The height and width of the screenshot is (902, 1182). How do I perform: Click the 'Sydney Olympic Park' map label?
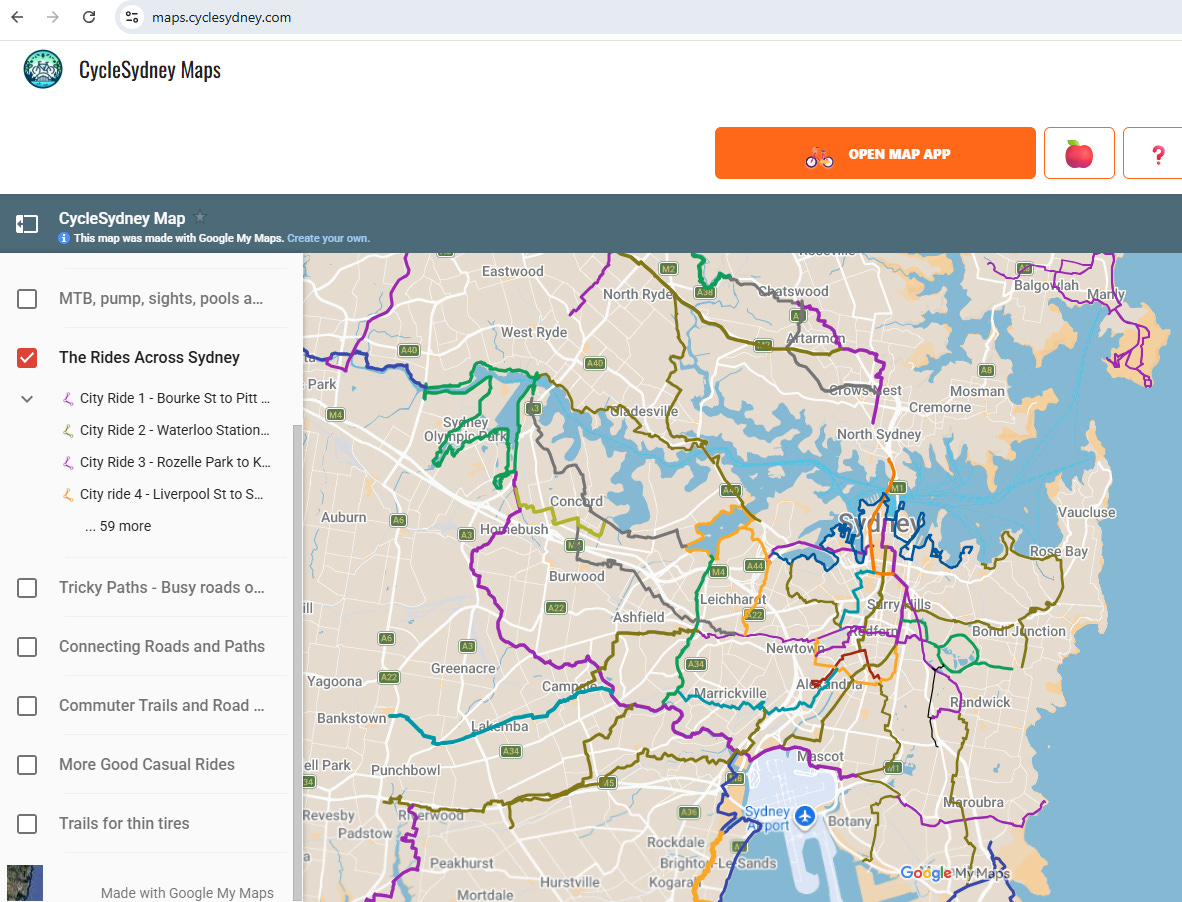click(466, 429)
